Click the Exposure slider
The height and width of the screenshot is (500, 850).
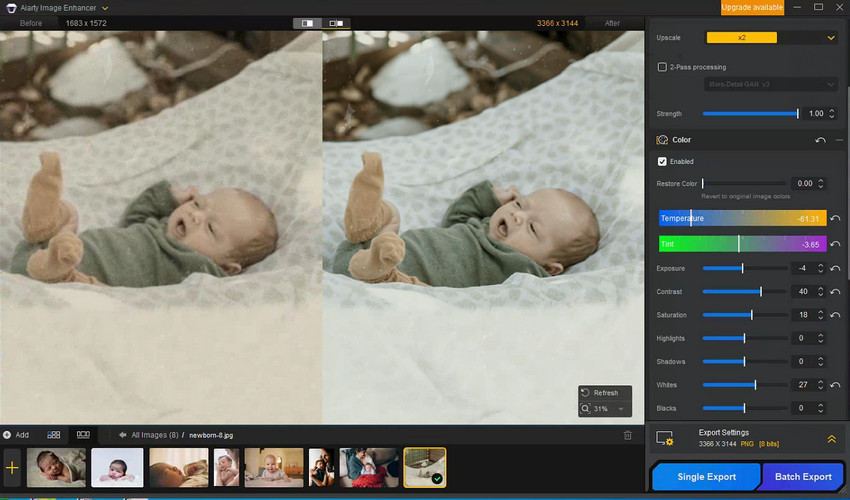coord(744,268)
